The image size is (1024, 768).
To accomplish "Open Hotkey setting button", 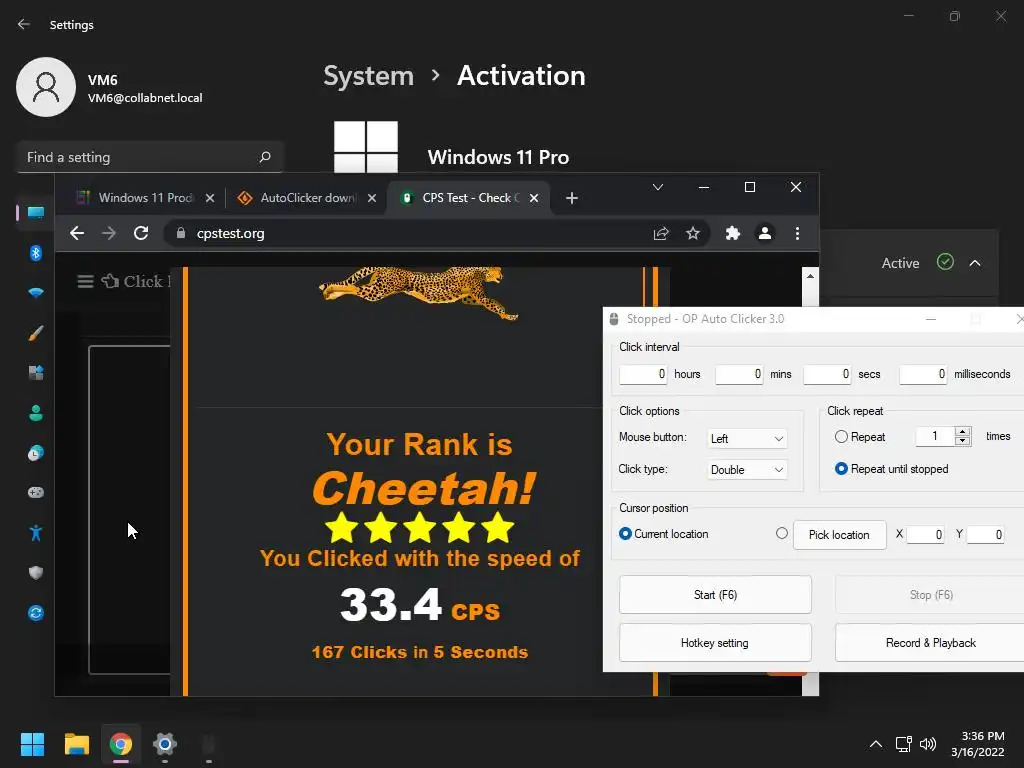I will (x=715, y=643).
